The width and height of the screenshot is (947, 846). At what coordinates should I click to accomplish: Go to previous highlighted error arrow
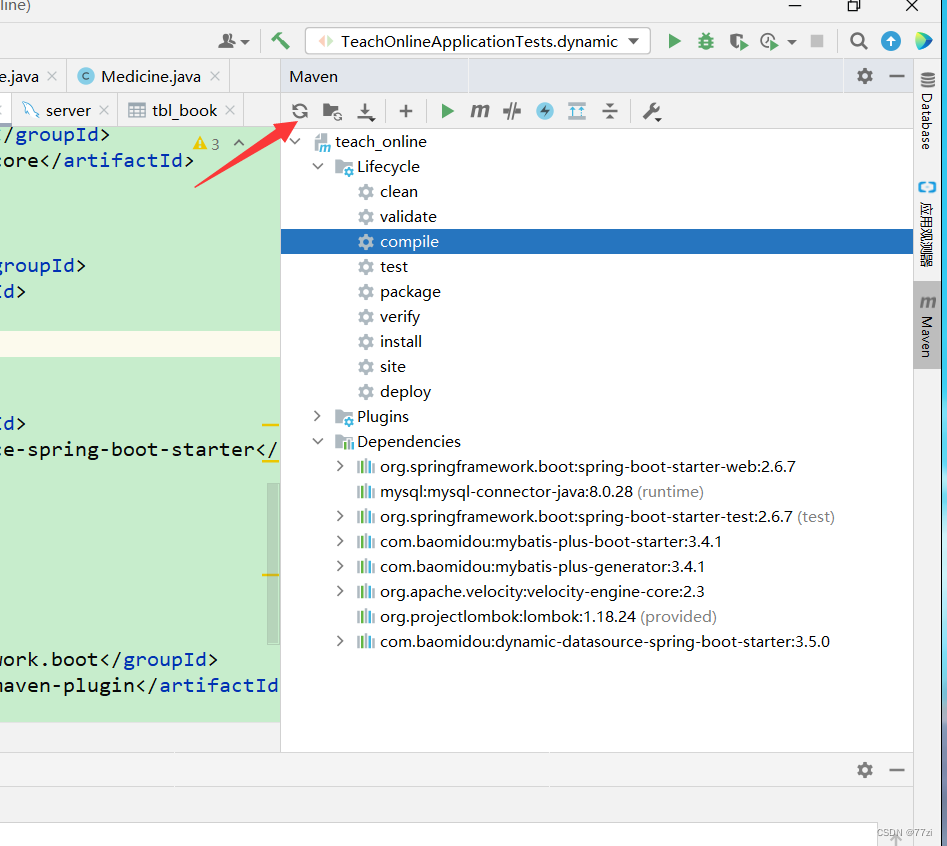coord(239,143)
